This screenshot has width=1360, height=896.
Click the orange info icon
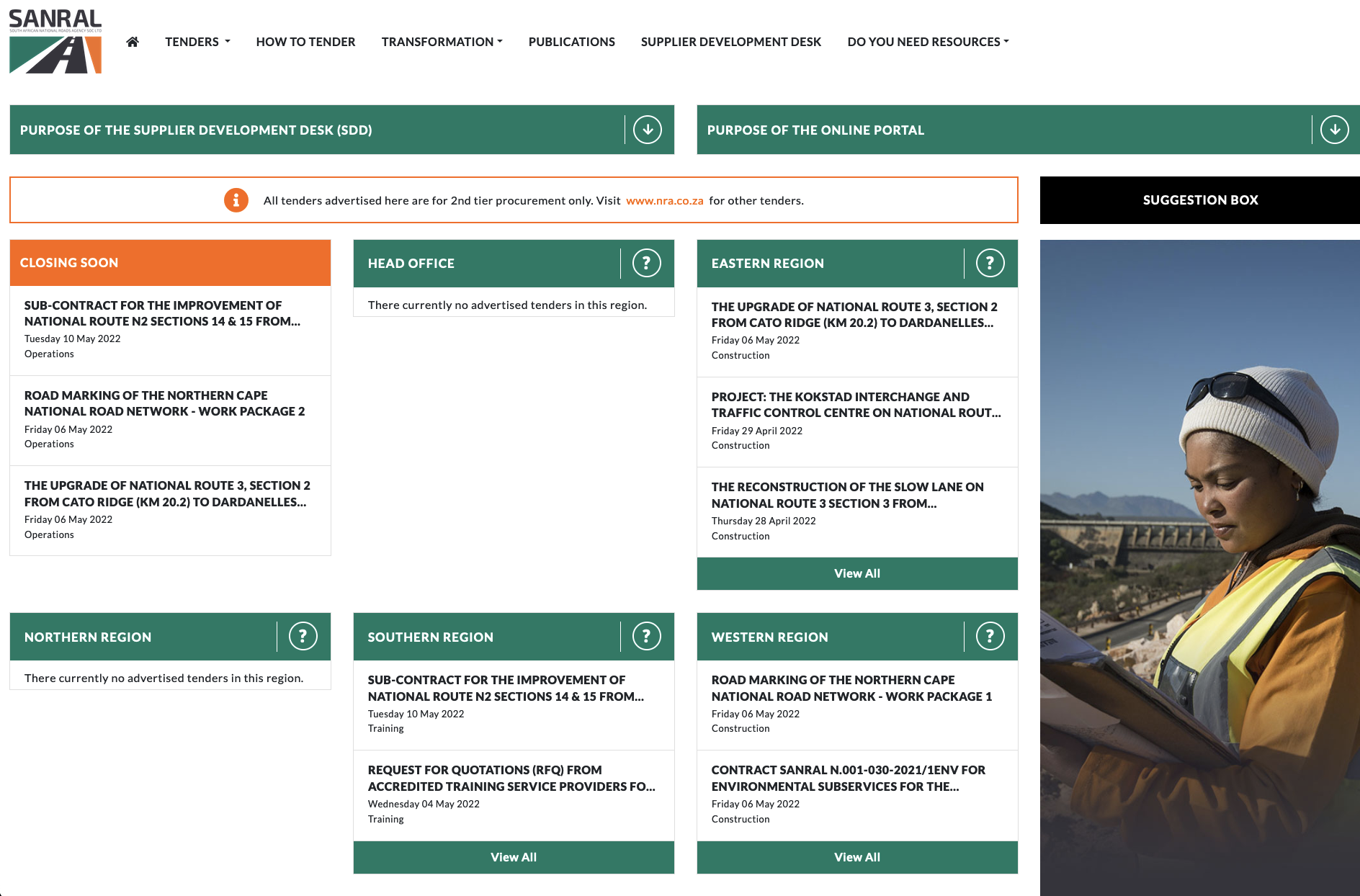(x=236, y=200)
